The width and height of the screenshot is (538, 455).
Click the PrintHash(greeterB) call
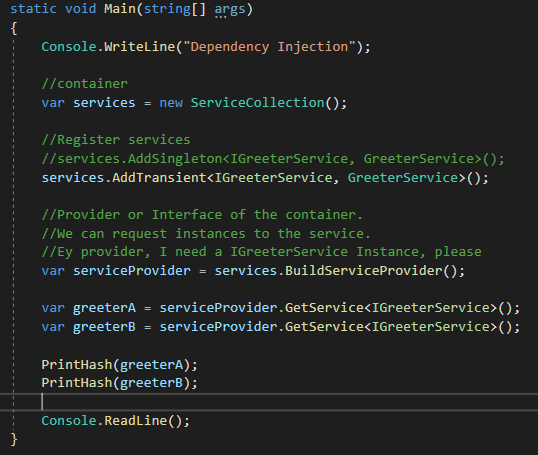(119, 383)
